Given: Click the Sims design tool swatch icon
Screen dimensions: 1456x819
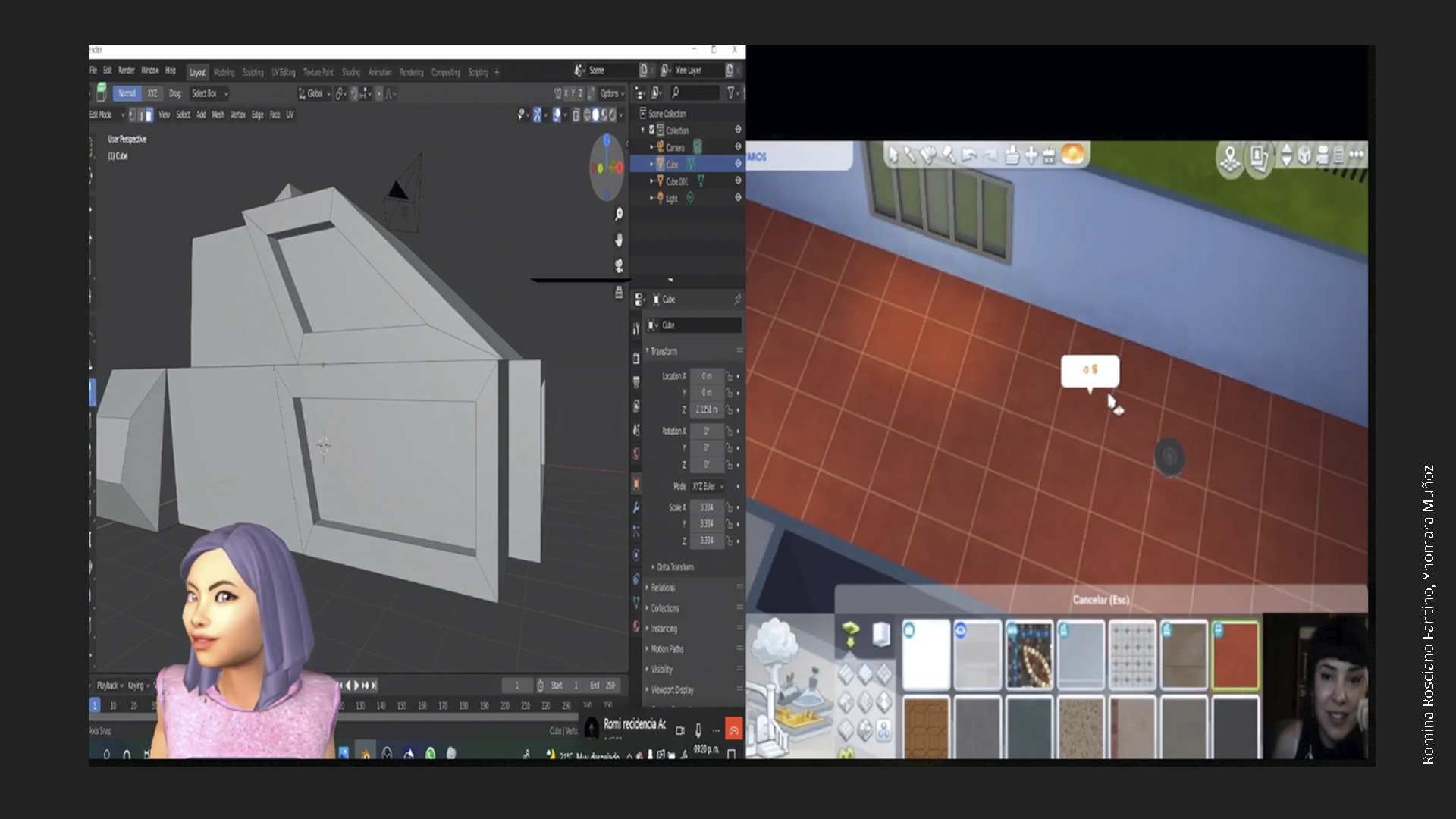Looking at the screenshot, I should pyautogui.click(x=929, y=155).
